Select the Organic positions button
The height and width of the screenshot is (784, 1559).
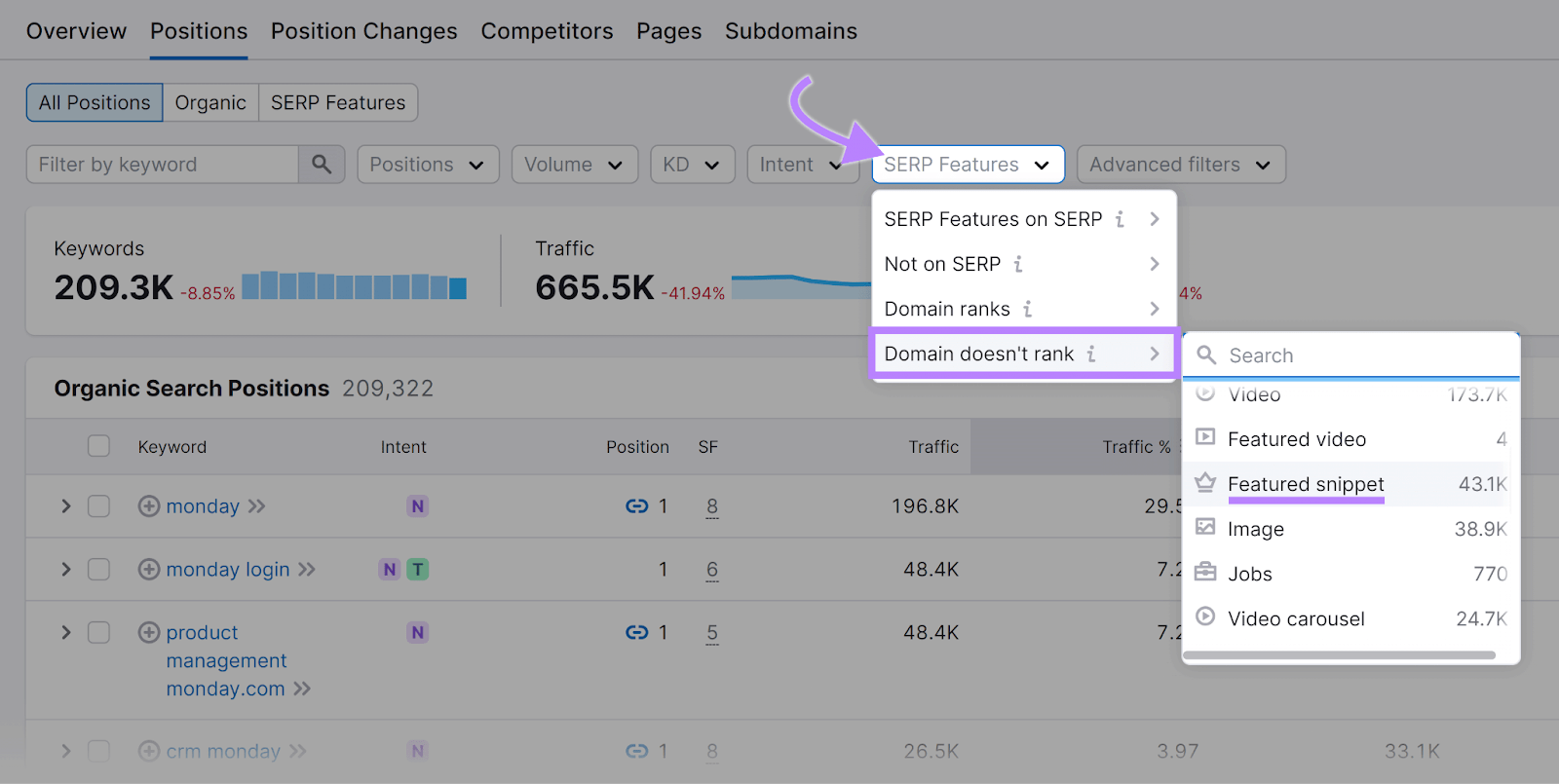[x=210, y=102]
